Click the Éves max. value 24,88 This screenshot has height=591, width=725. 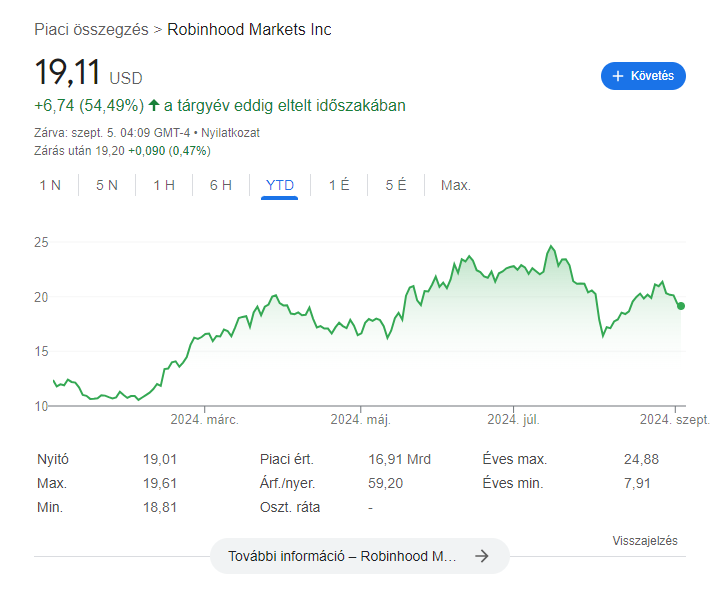(x=641, y=459)
